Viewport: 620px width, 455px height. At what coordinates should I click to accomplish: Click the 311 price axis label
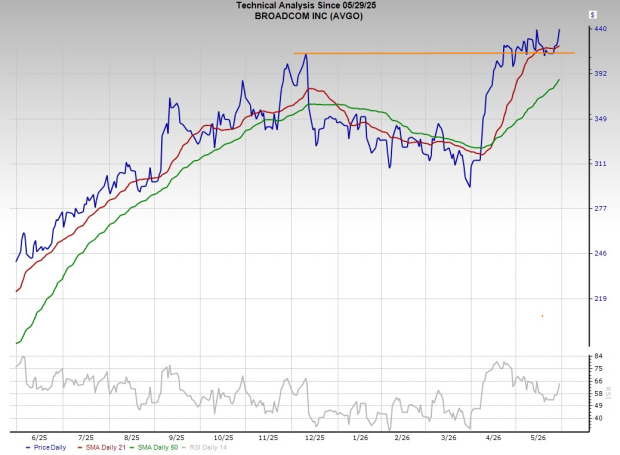point(600,164)
